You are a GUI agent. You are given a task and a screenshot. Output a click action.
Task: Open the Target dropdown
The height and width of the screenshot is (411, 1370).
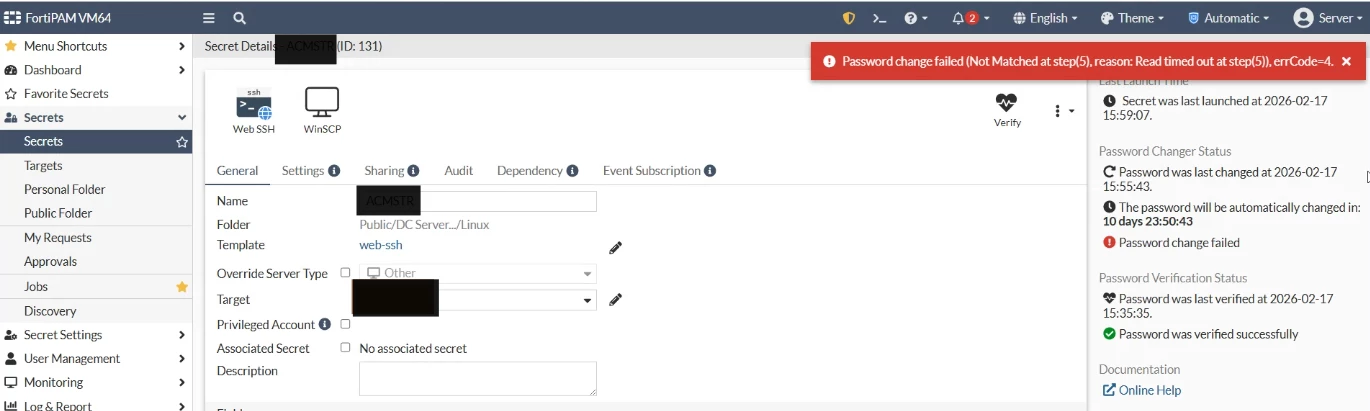pyautogui.click(x=478, y=300)
